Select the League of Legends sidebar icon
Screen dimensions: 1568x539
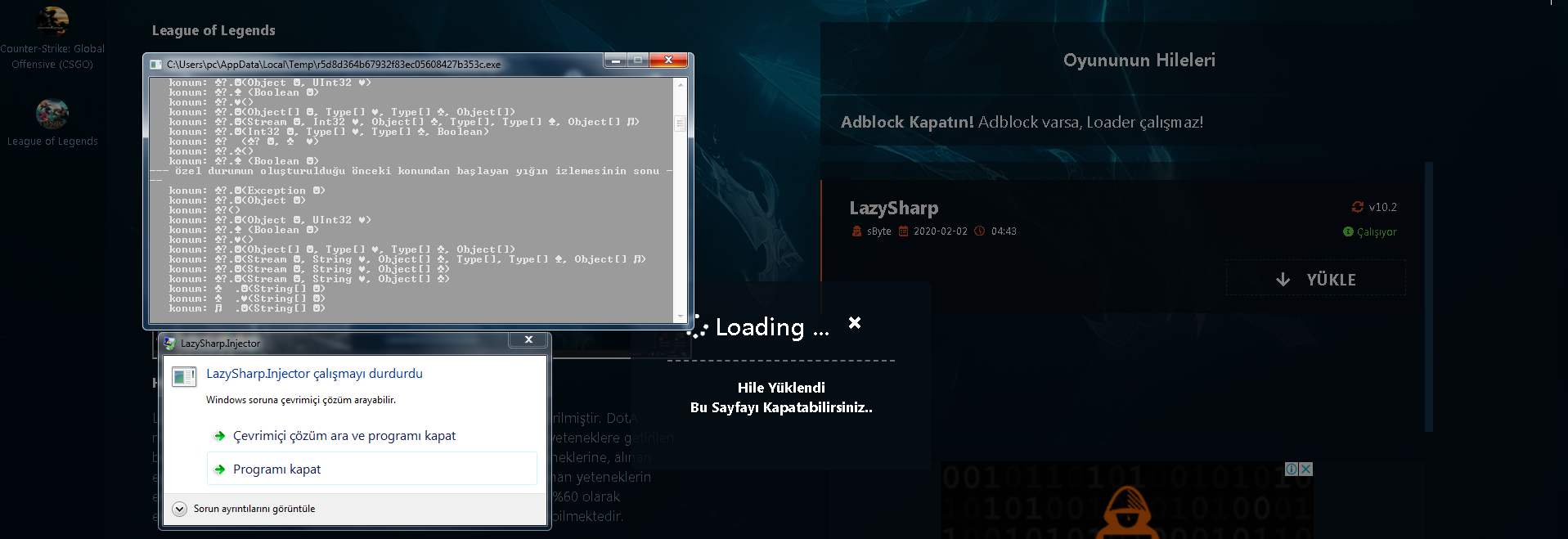point(52,114)
